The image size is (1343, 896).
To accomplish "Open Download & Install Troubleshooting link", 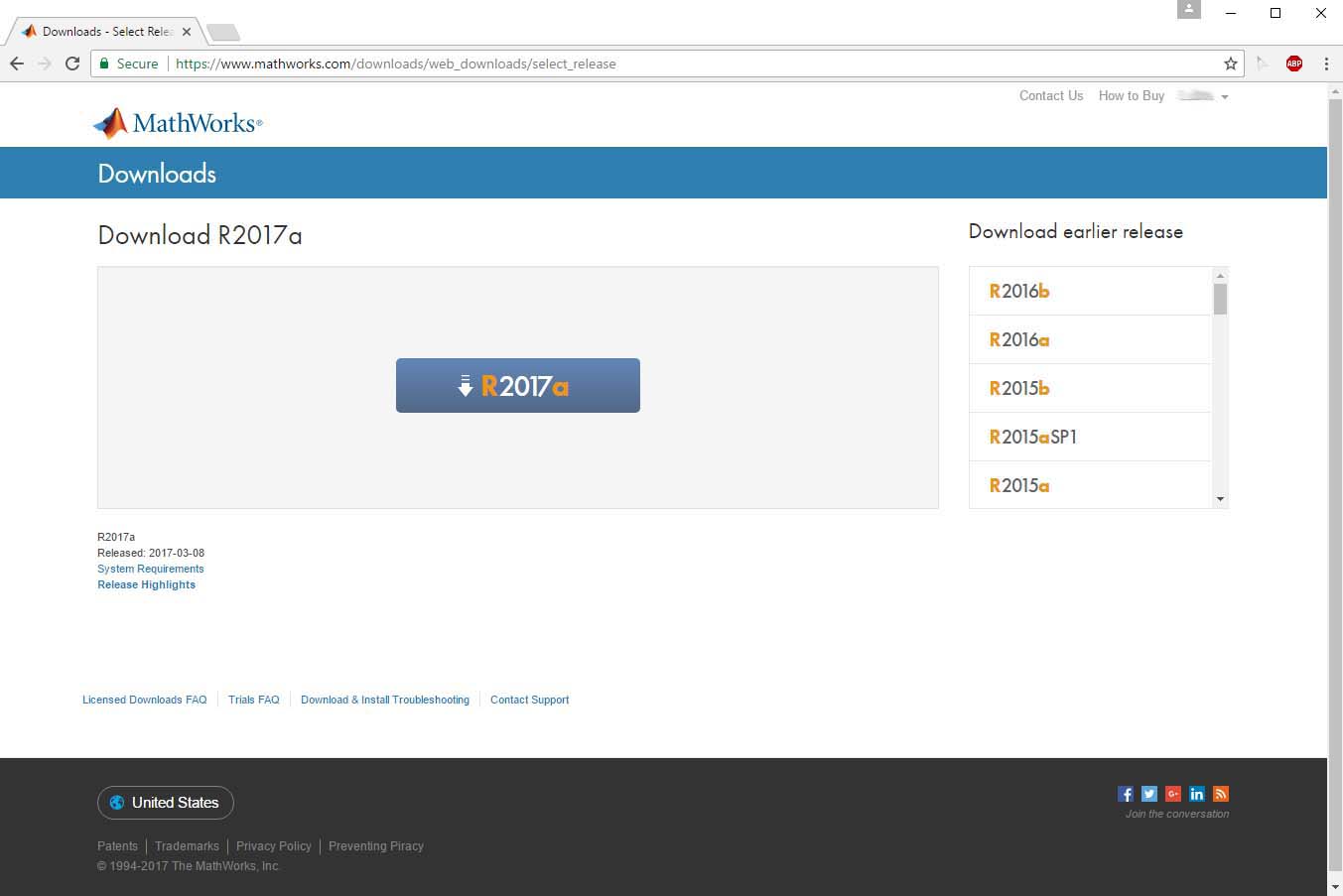I will pos(385,700).
